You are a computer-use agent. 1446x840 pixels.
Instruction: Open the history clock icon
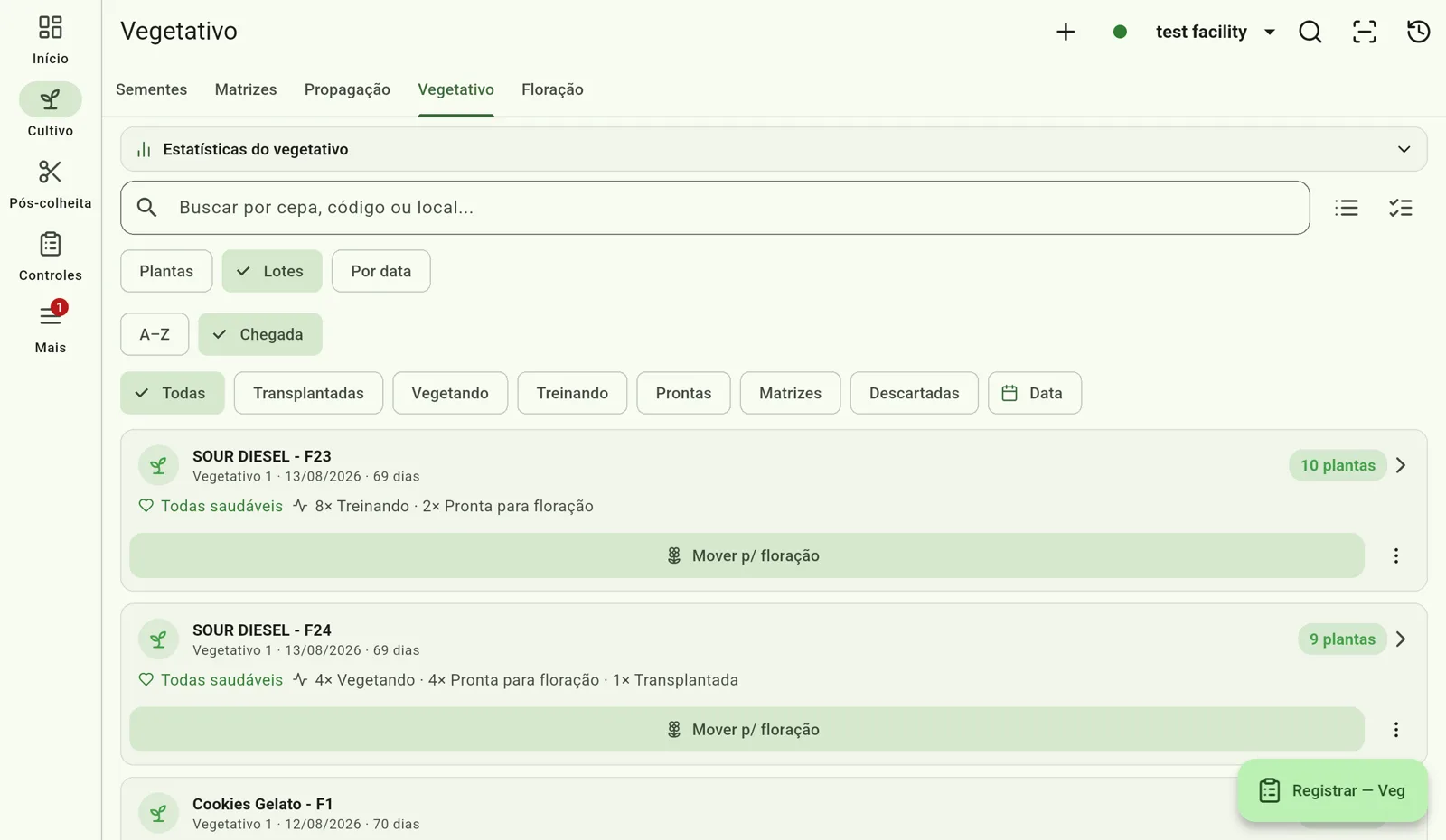pyautogui.click(x=1418, y=32)
